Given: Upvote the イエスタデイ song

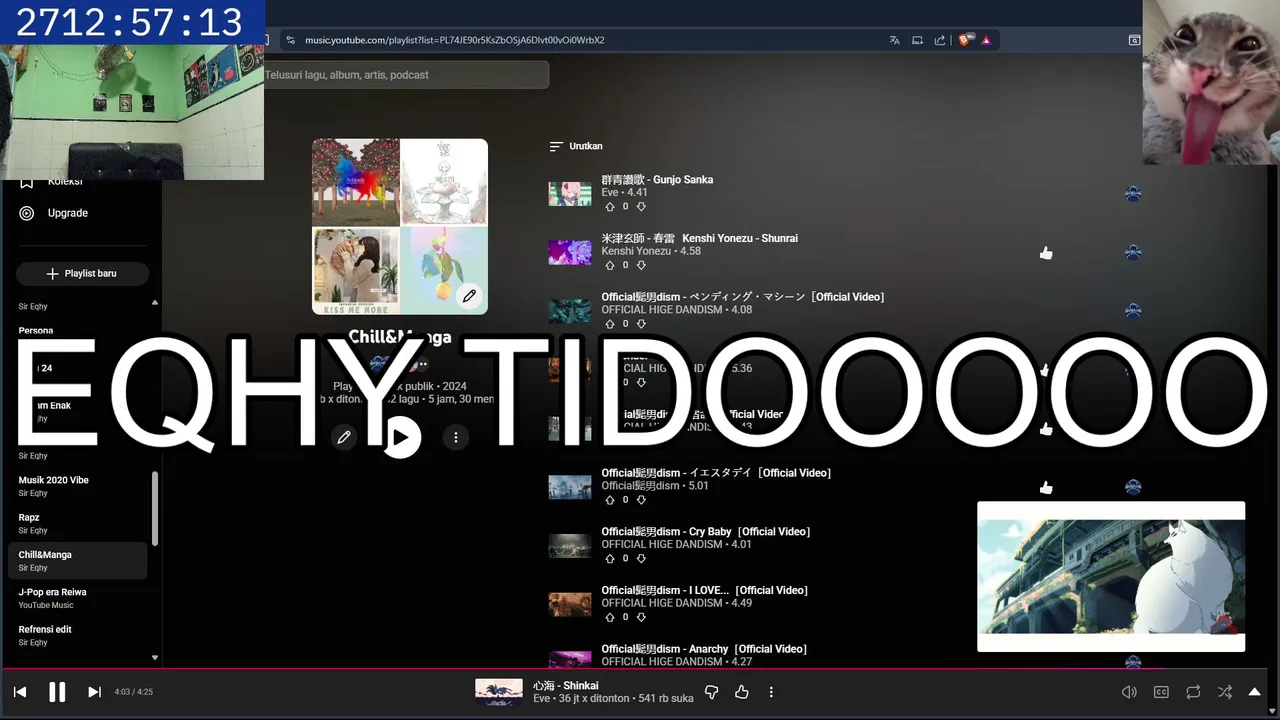Looking at the screenshot, I should click(x=610, y=500).
